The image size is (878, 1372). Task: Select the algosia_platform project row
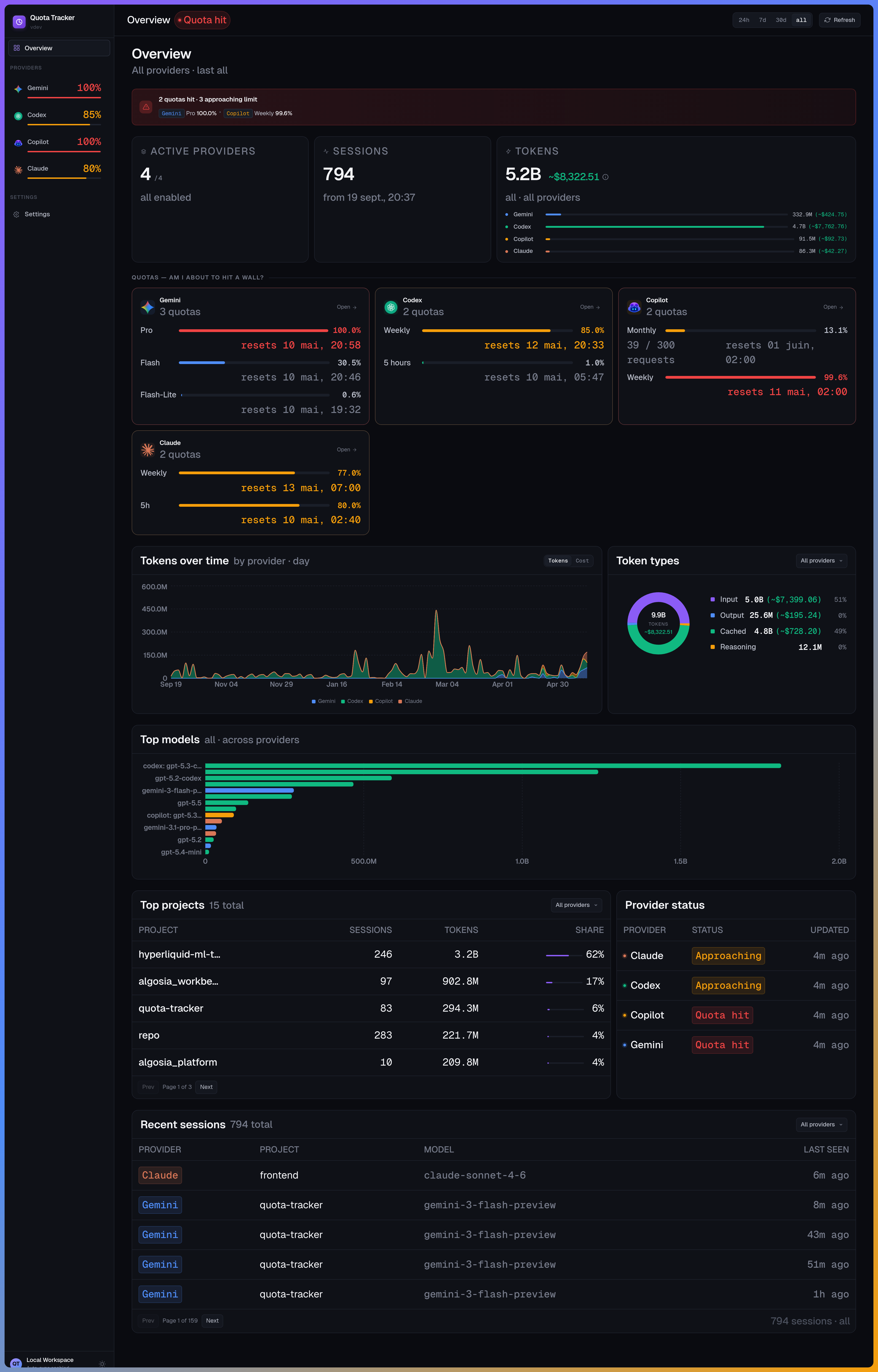point(371,1062)
